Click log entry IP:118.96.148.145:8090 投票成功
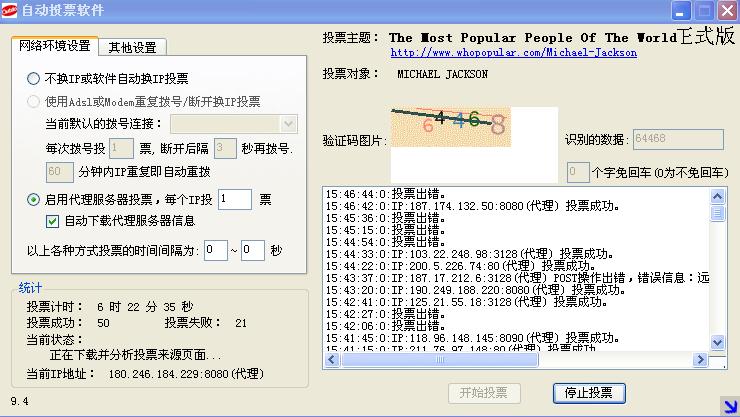The image size is (740, 417). (472, 338)
